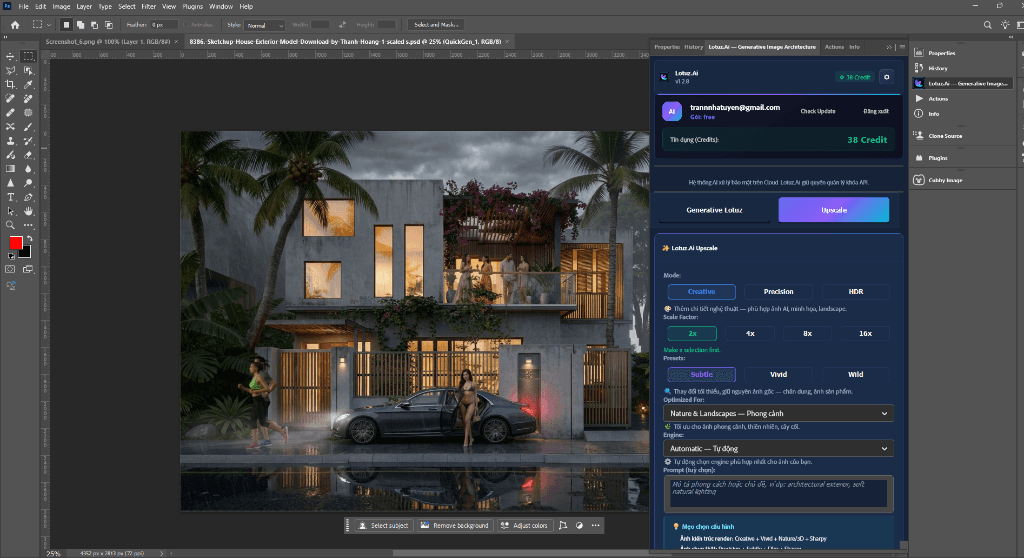Click Remove background in contextual bar
This screenshot has width=1024, height=558.
[455, 525]
